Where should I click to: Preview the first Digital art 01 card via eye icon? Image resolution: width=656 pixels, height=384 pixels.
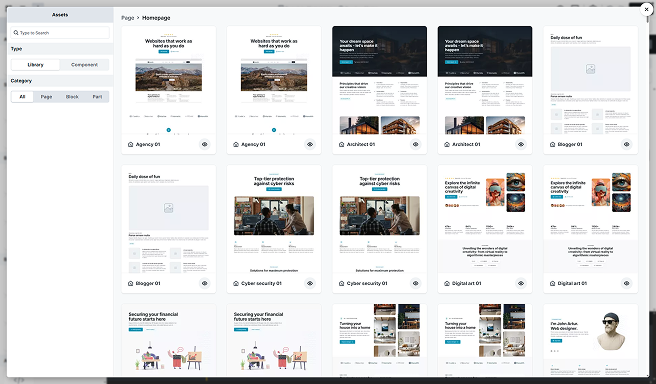(x=521, y=283)
